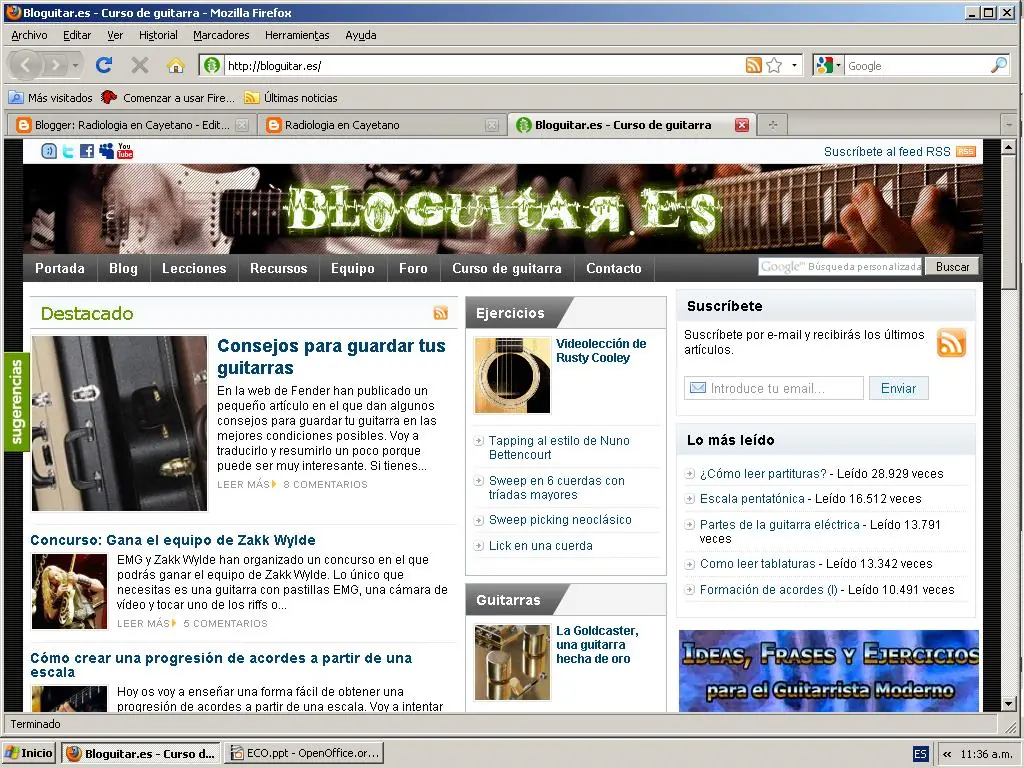This screenshot has width=1024, height=768.
Task: Open the address bar history dropdown arrow
Action: 794,65
